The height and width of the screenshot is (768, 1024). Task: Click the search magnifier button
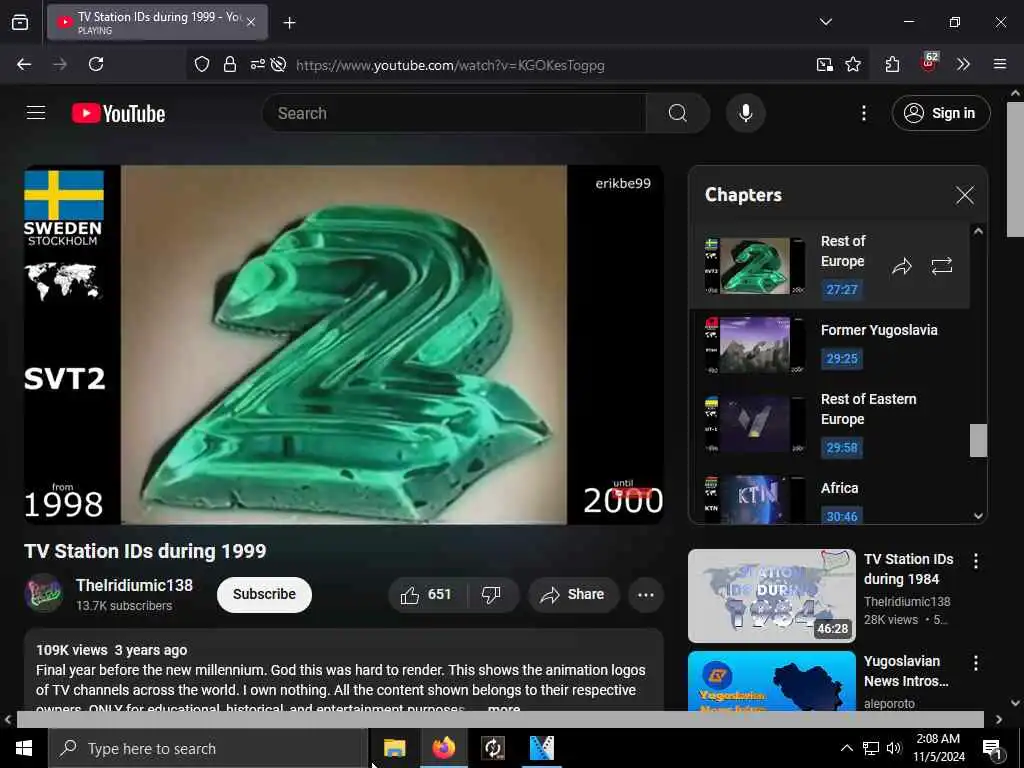tap(677, 113)
